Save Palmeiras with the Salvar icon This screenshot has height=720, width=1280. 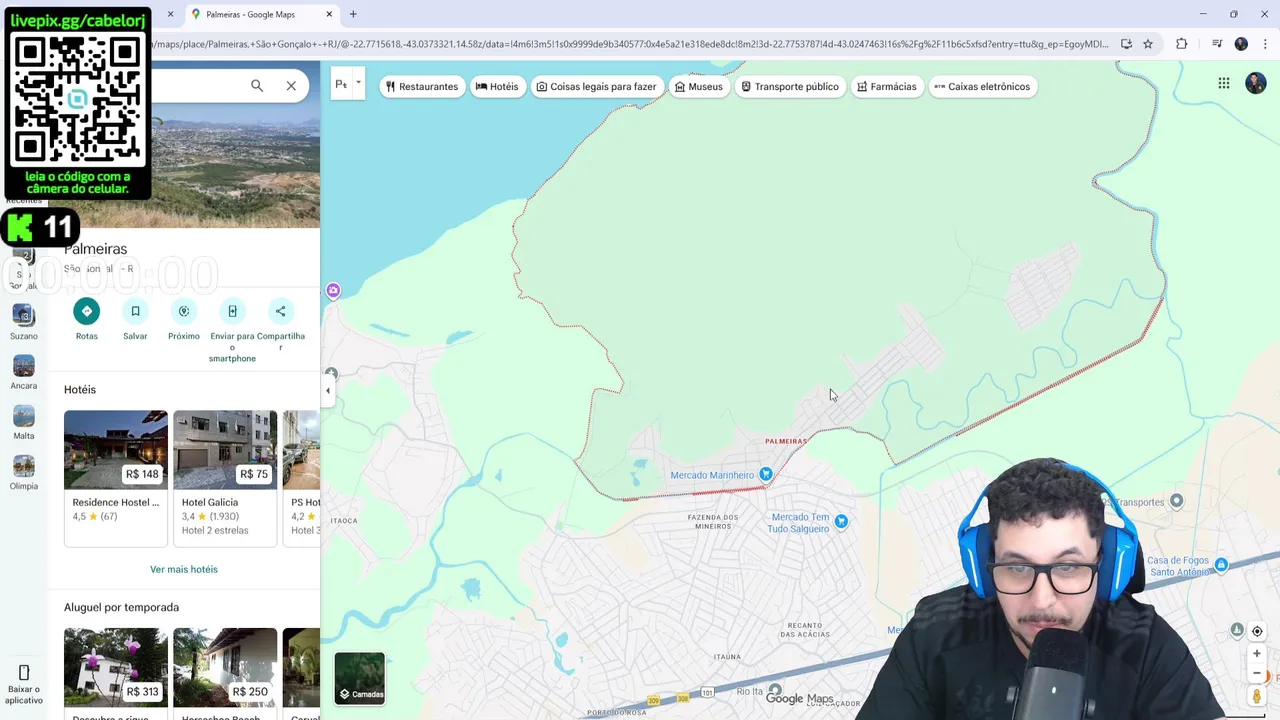135,311
